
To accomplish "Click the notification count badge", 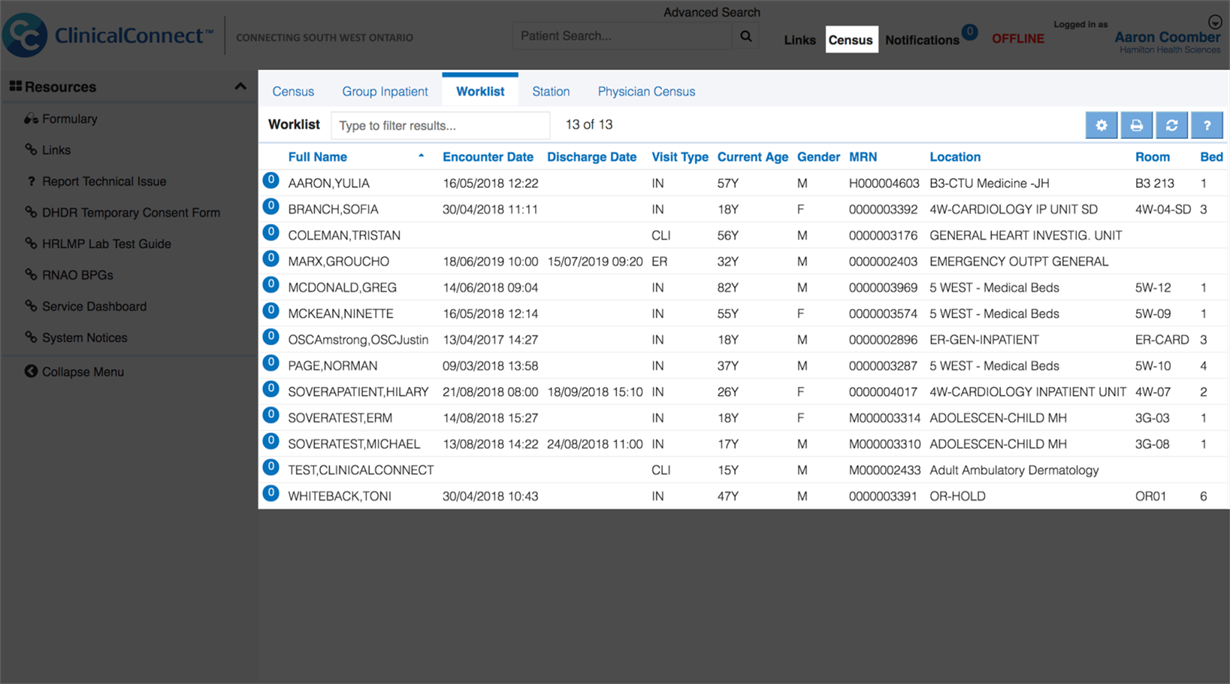I will (x=969, y=32).
